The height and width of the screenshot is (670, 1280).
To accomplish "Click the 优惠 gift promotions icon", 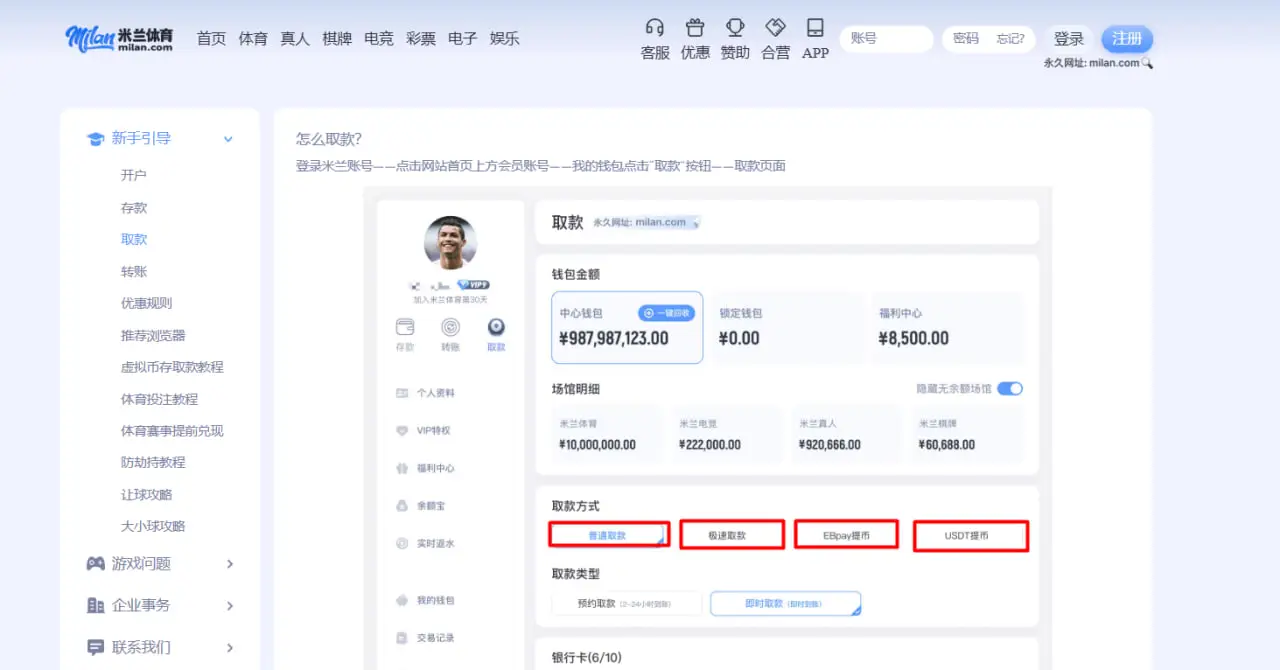I will tap(694, 38).
